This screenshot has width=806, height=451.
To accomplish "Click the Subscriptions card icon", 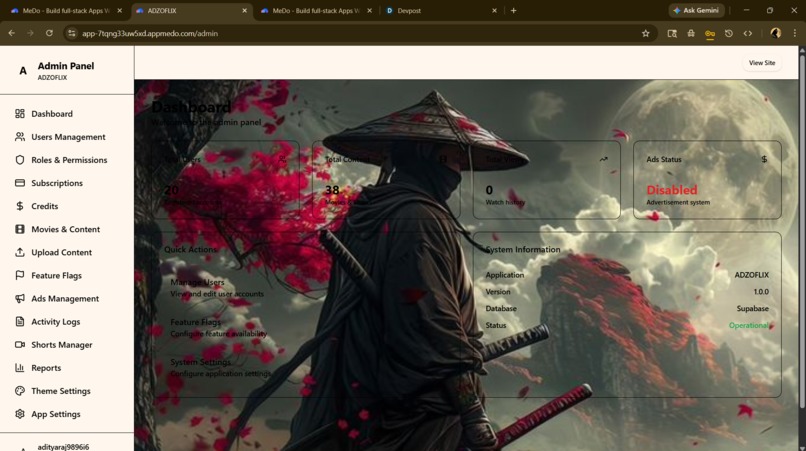I will [20, 183].
